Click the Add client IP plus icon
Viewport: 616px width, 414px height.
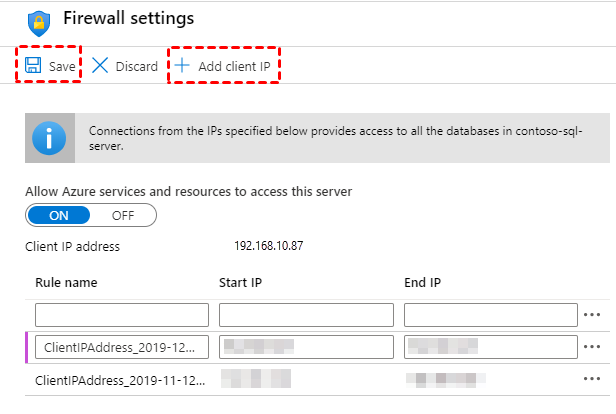[182, 66]
